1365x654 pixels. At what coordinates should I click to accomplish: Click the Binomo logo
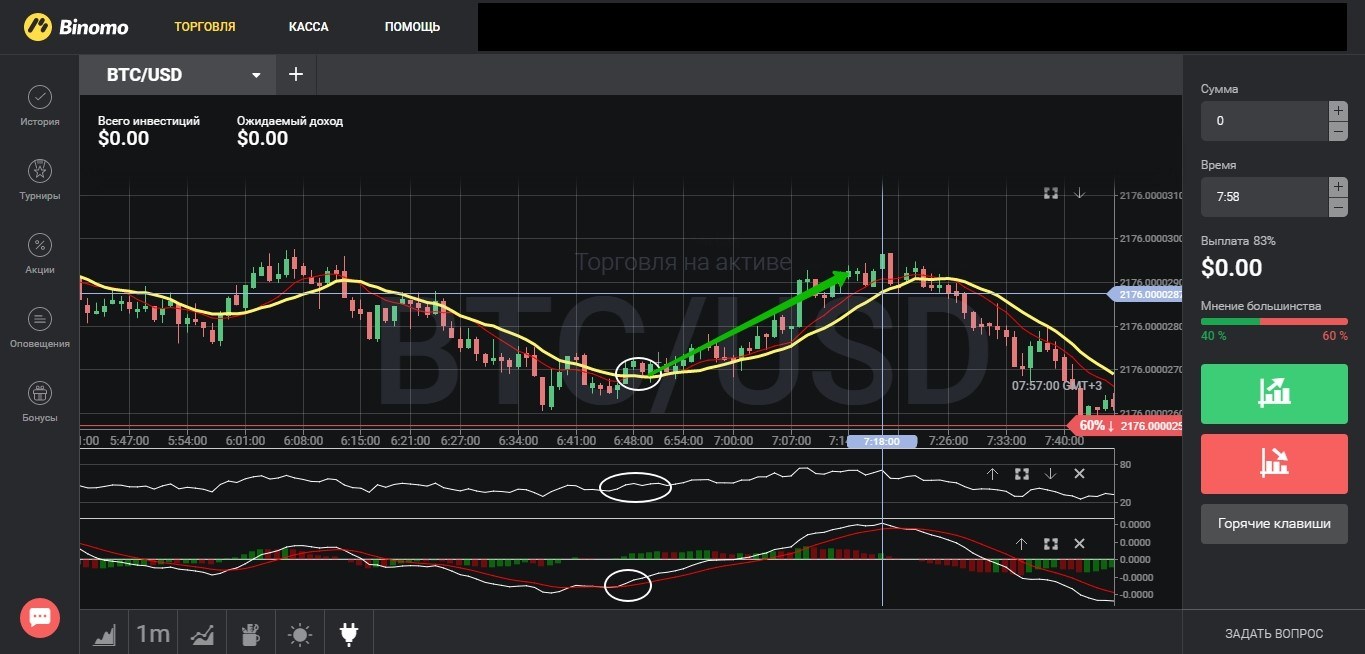pos(77,26)
